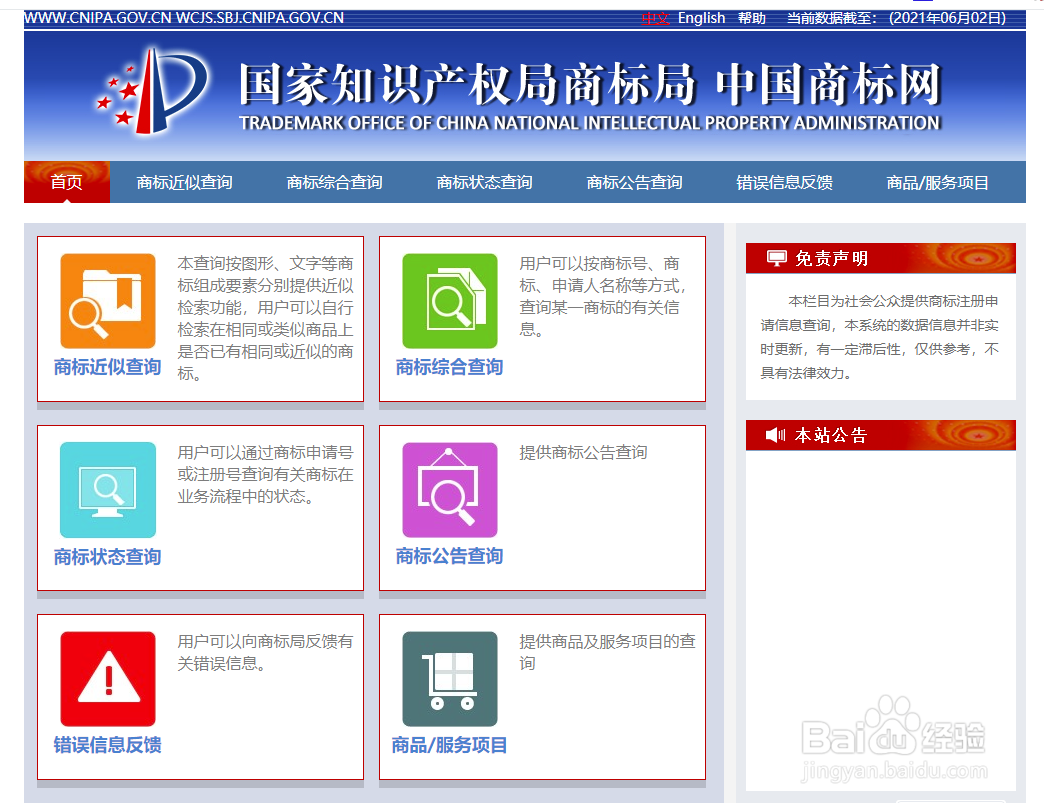Open the purple 商标公告查询 notice-board icon

pyautogui.click(x=450, y=490)
